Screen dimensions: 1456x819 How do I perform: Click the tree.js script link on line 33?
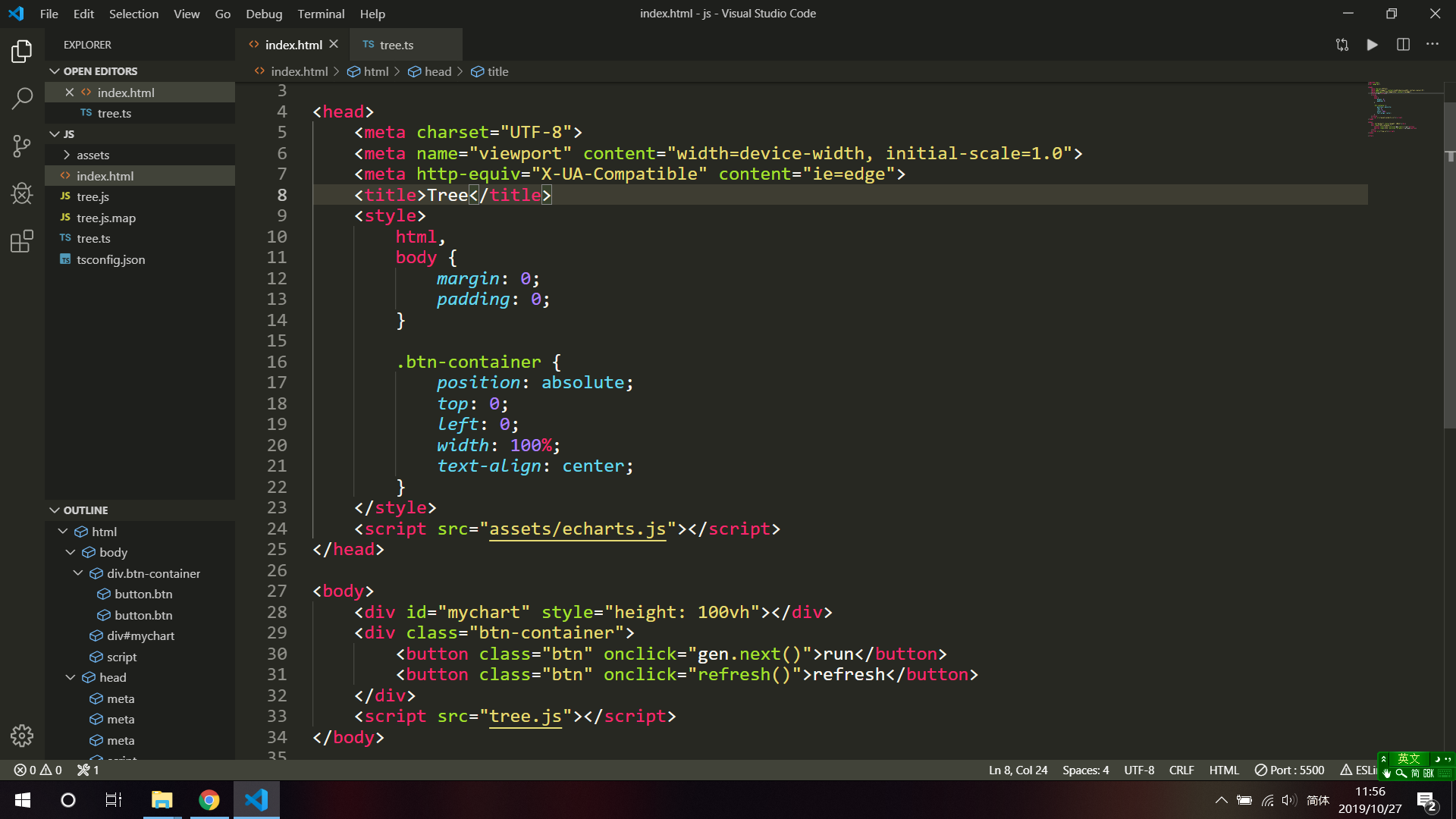(526, 716)
